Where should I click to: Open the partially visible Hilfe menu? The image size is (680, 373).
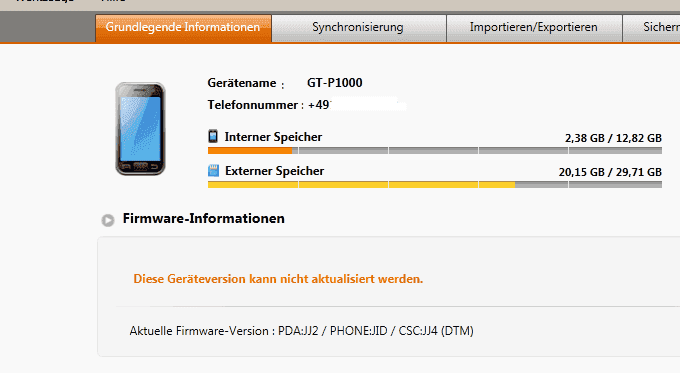tap(114, 1)
